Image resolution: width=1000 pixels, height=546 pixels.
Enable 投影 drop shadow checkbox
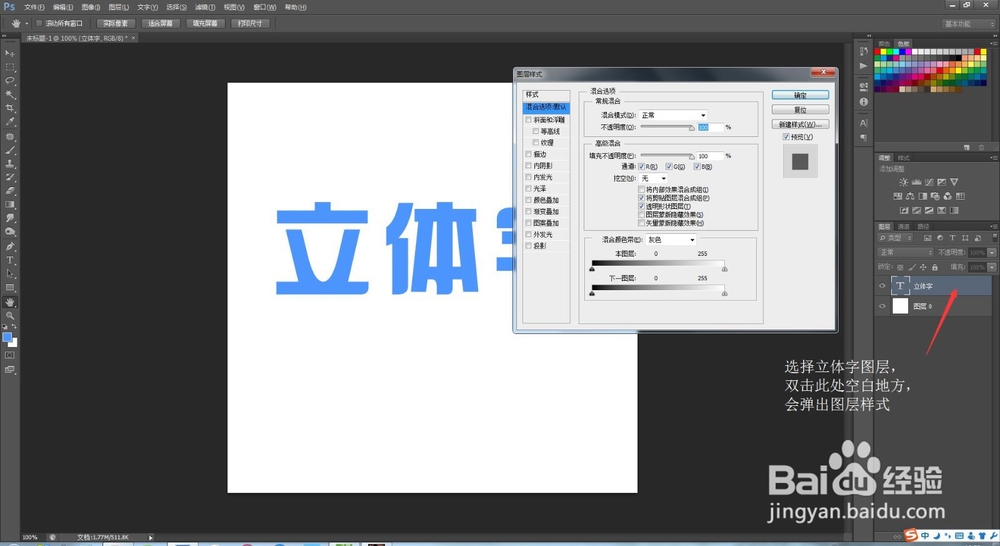(528, 246)
